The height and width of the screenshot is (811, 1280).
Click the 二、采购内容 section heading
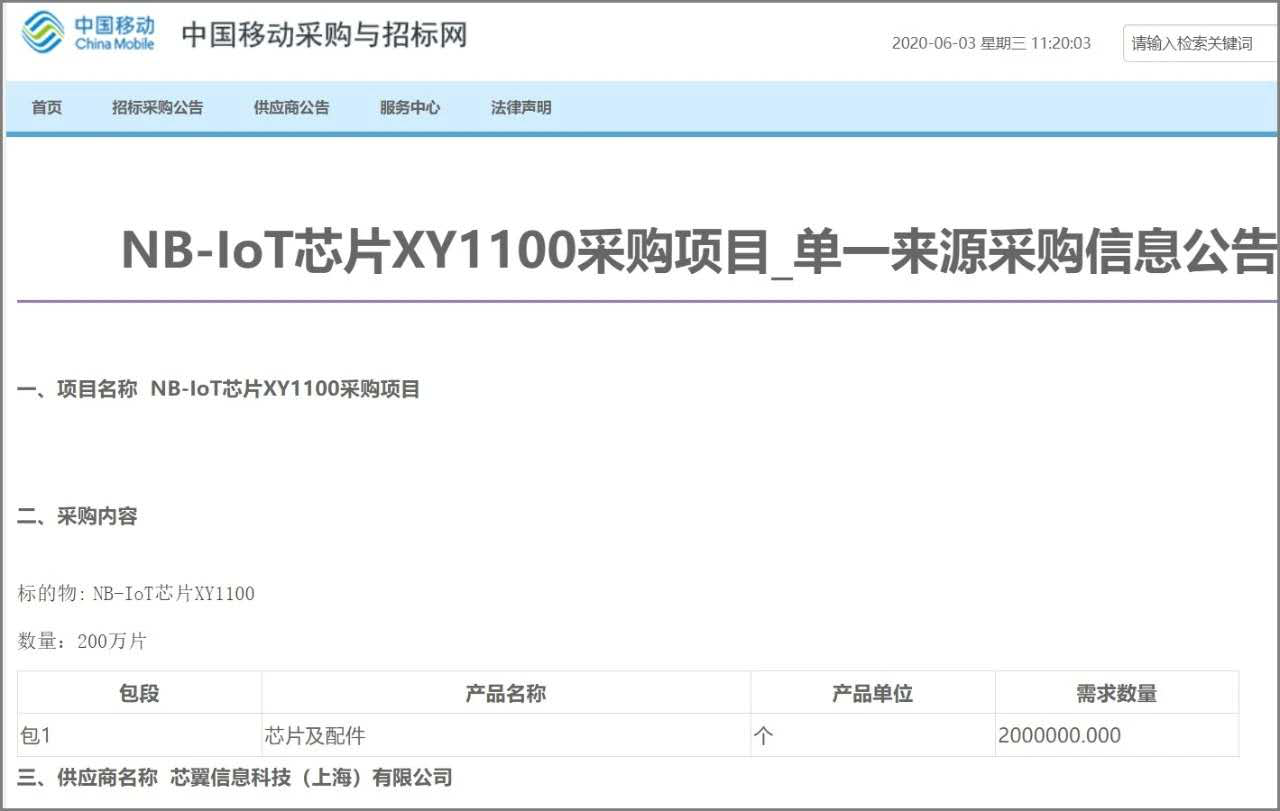point(77,516)
